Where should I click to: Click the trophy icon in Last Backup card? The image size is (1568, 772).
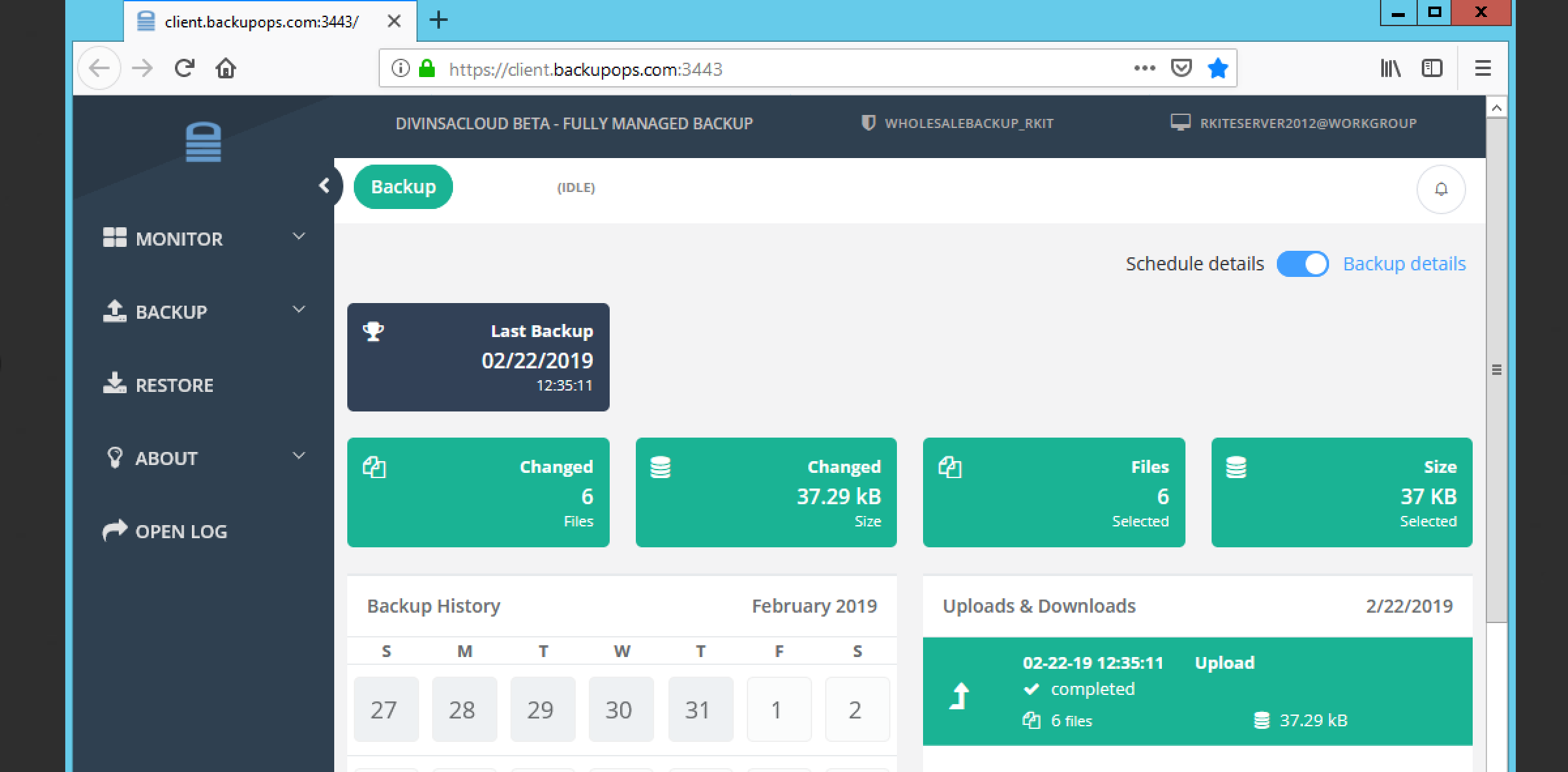(373, 331)
